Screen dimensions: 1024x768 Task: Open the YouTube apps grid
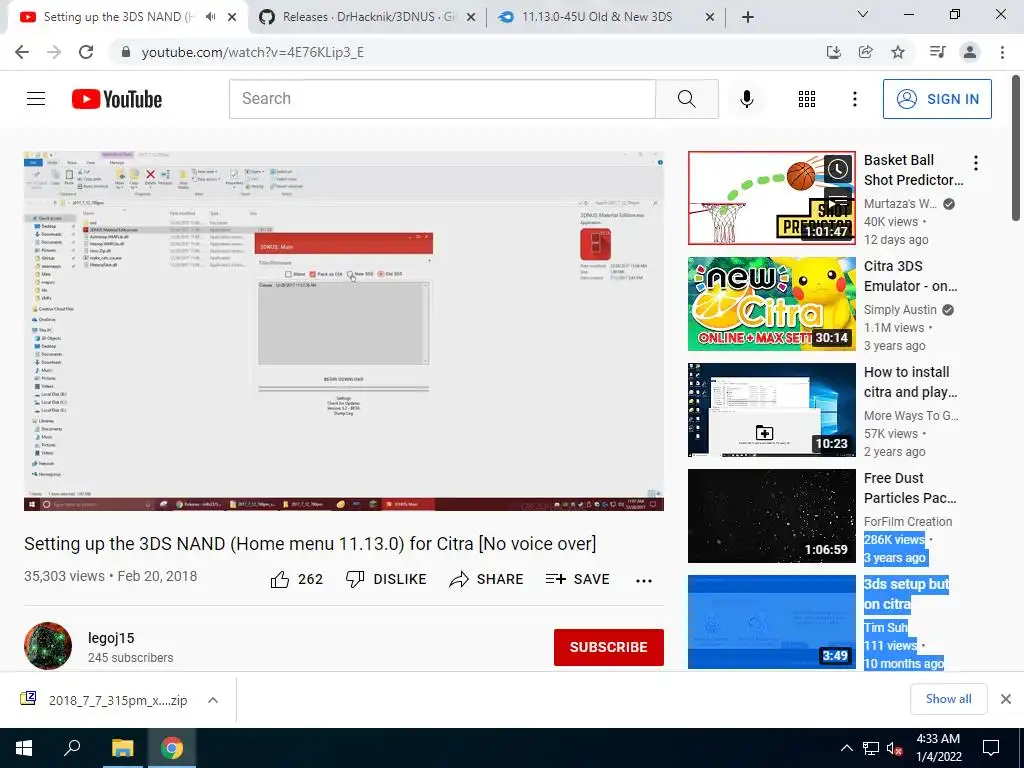click(x=807, y=99)
